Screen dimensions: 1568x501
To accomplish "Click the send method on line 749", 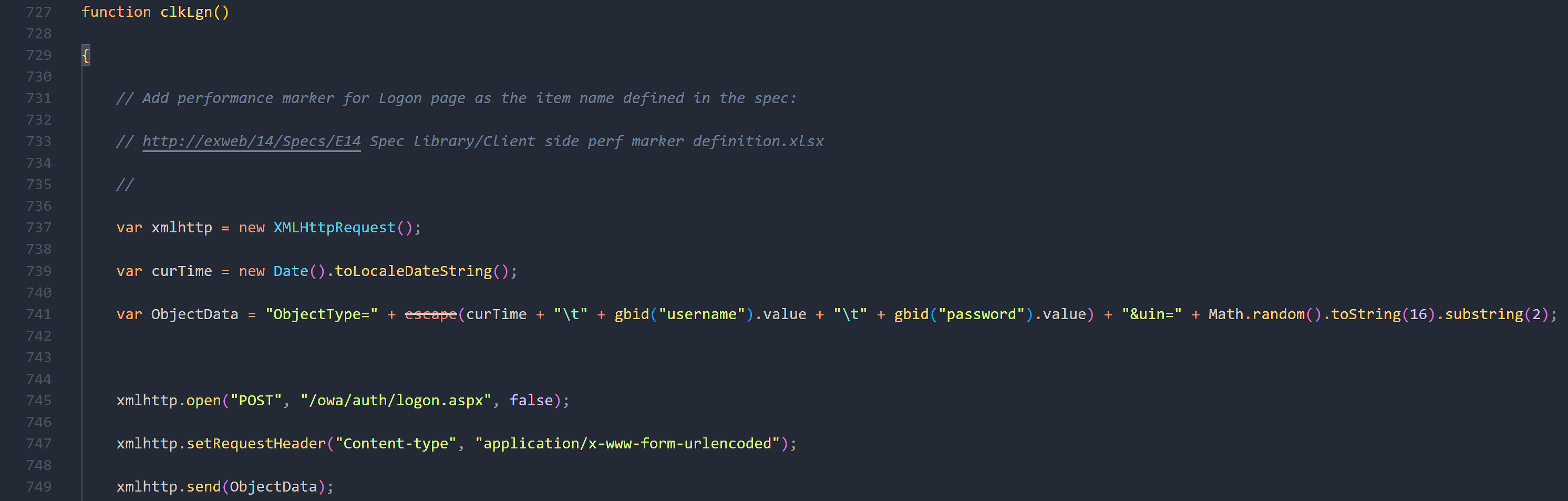I will tap(203, 487).
